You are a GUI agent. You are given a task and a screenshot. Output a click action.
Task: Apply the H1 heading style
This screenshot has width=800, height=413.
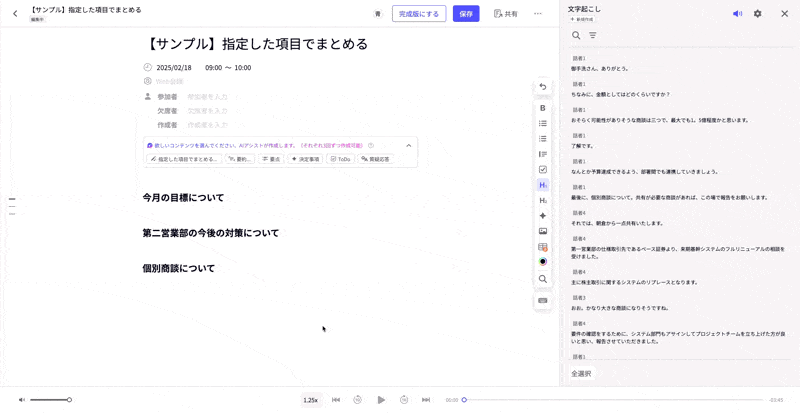tap(543, 185)
